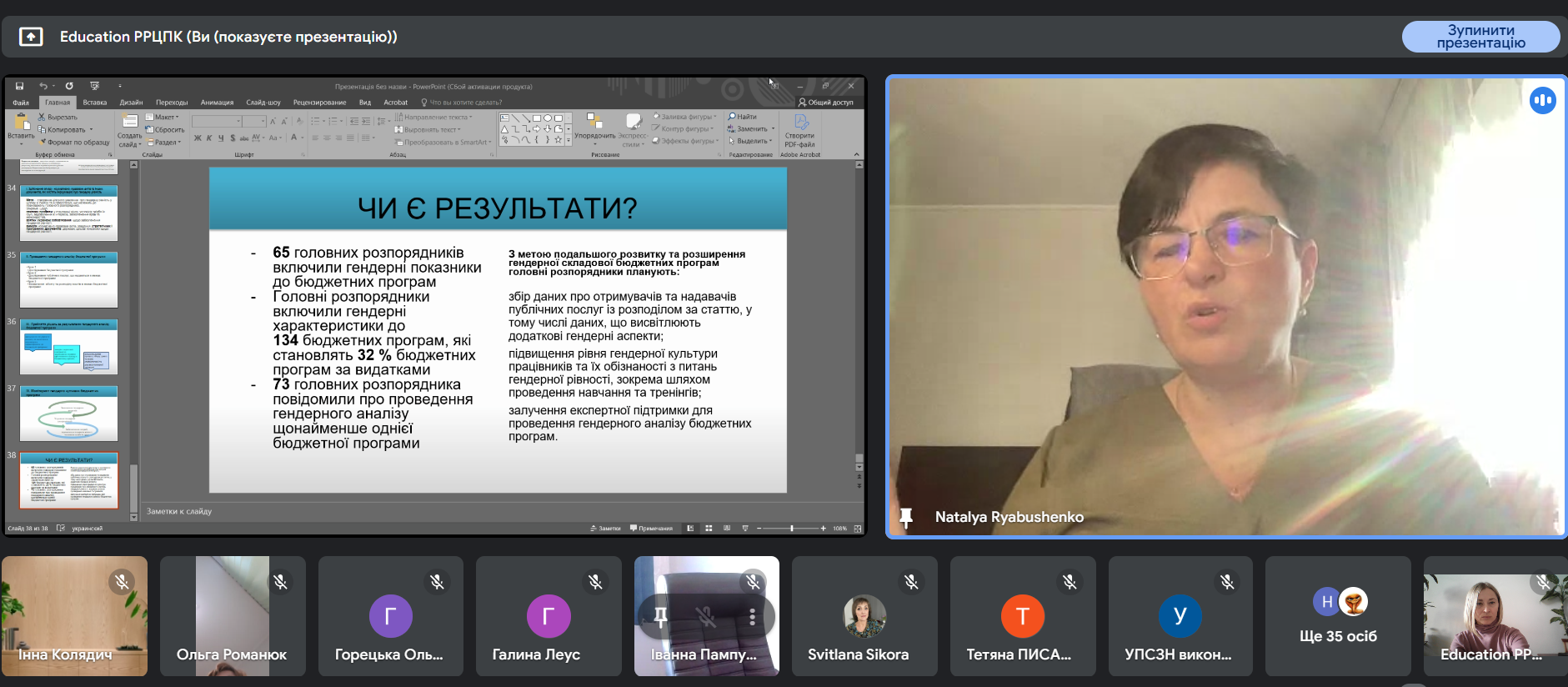Click the Зупинити презентацію button
Image resolution: width=1568 pixels, height=687 pixels.
point(1480,37)
